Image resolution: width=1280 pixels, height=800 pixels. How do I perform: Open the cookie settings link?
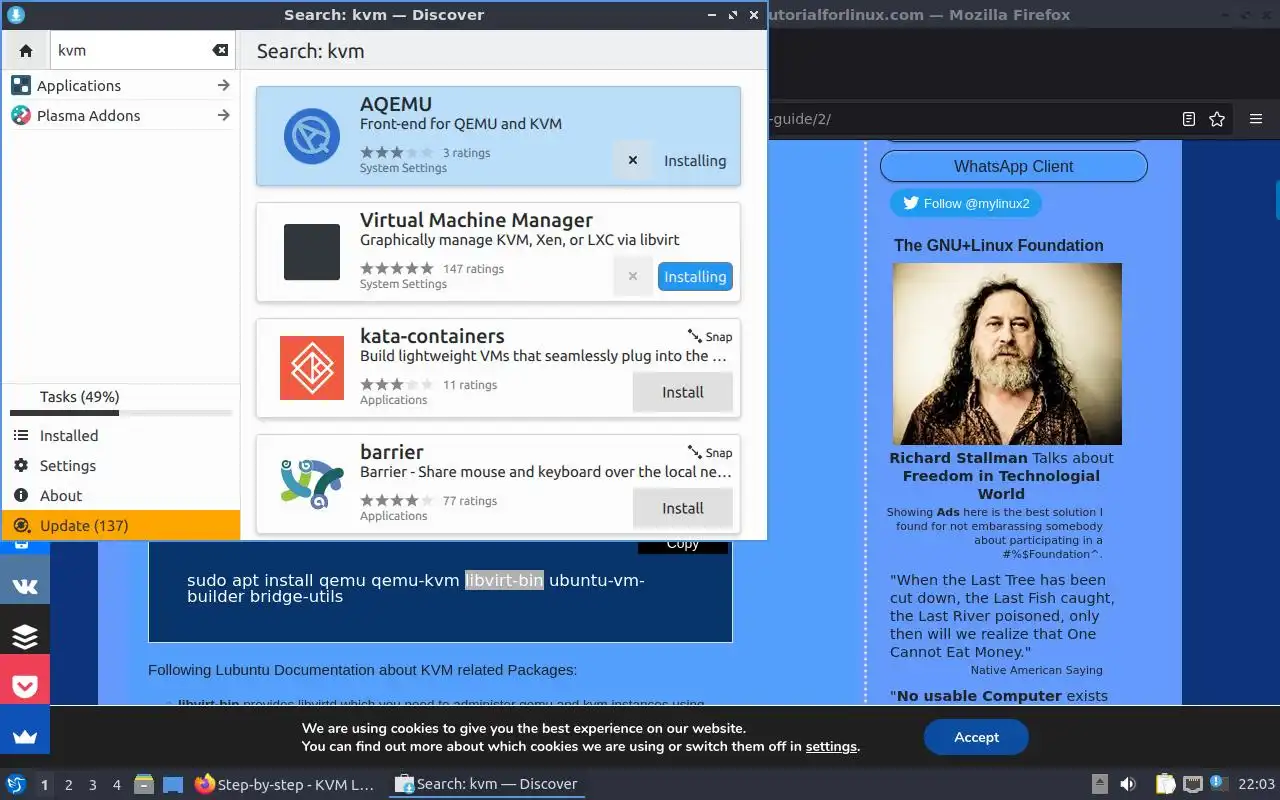[x=831, y=747]
